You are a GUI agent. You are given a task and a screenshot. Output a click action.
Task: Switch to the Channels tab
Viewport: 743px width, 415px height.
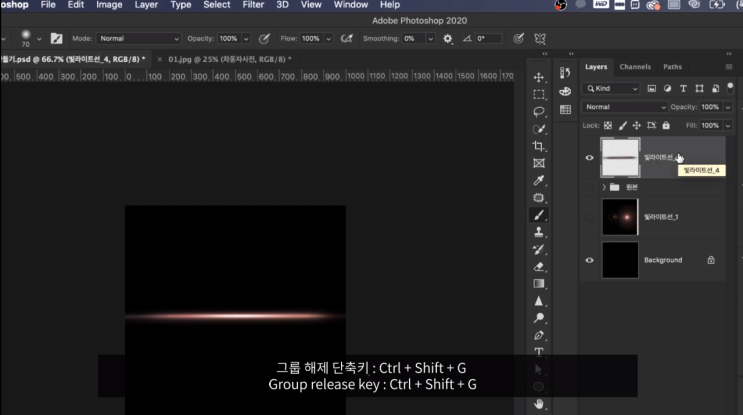point(635,67)
